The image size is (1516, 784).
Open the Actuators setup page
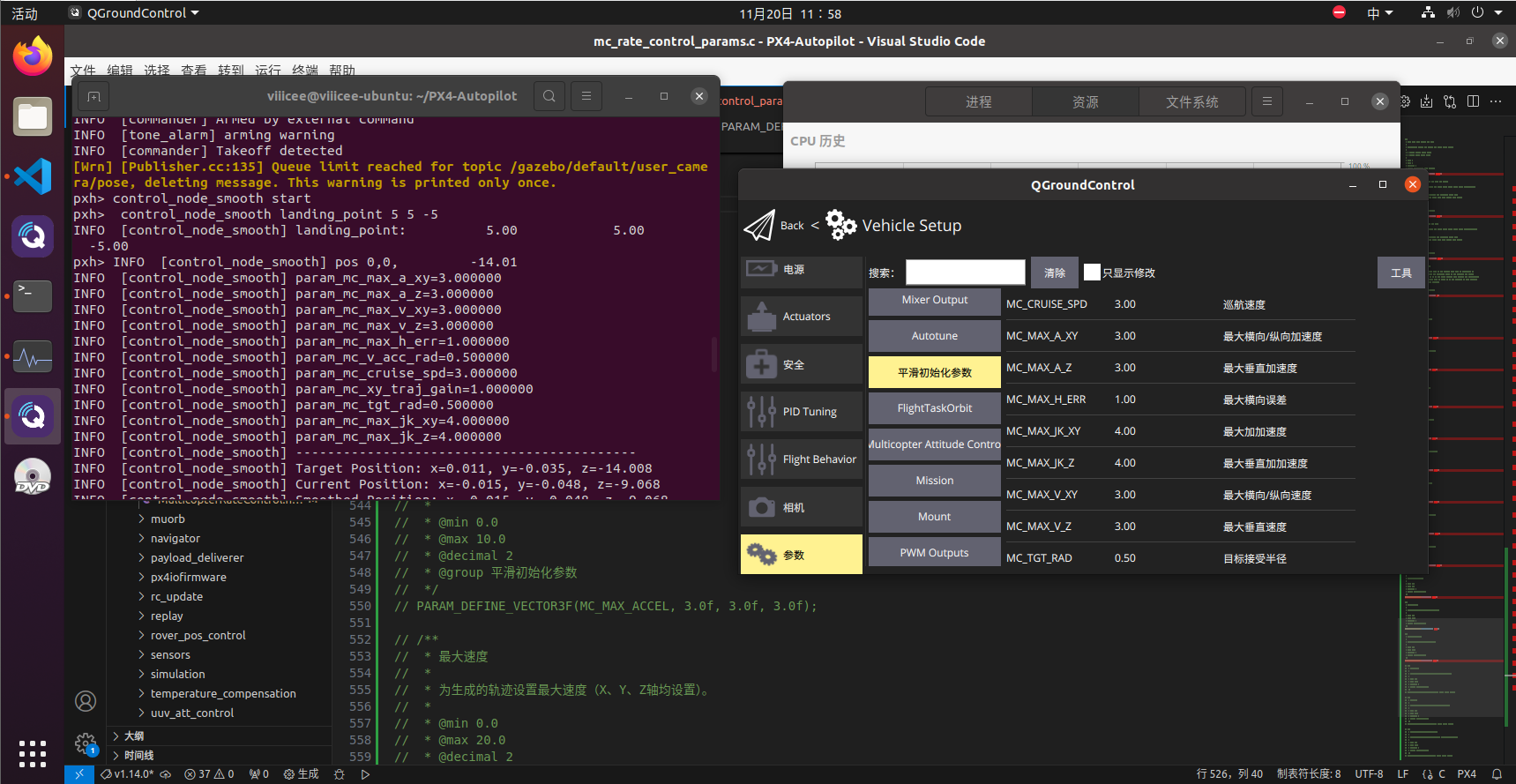[802, 317]
